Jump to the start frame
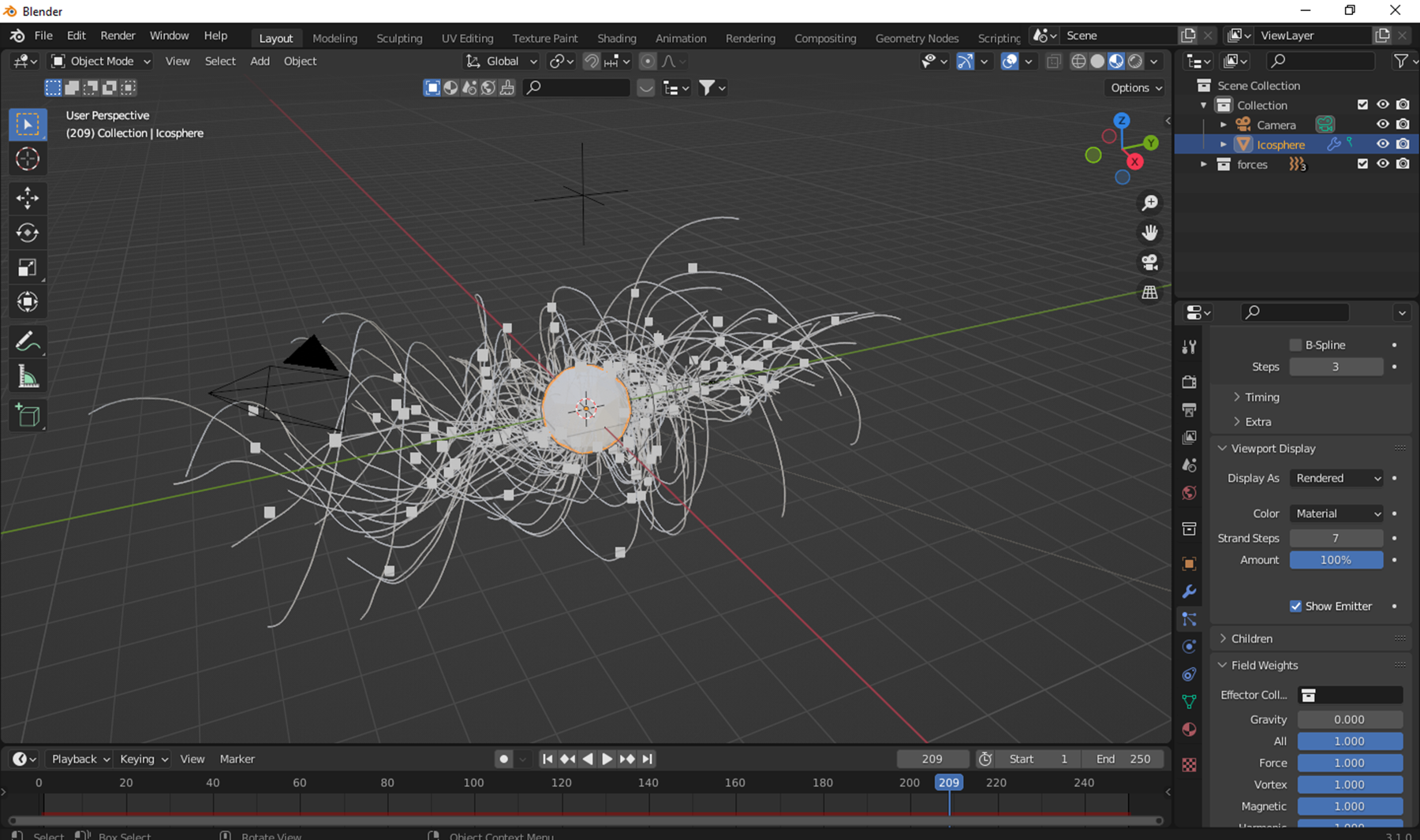This screenshot has width=1420, height=840. (547, 759)
